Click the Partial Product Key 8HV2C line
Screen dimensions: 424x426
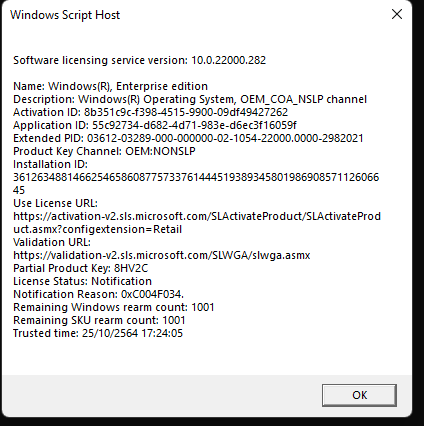80,268
